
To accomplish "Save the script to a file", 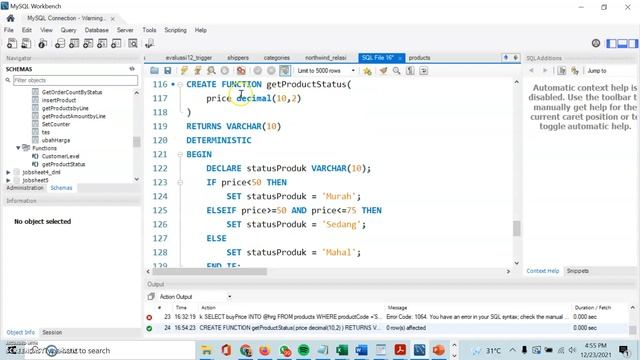I will [167, 71].
